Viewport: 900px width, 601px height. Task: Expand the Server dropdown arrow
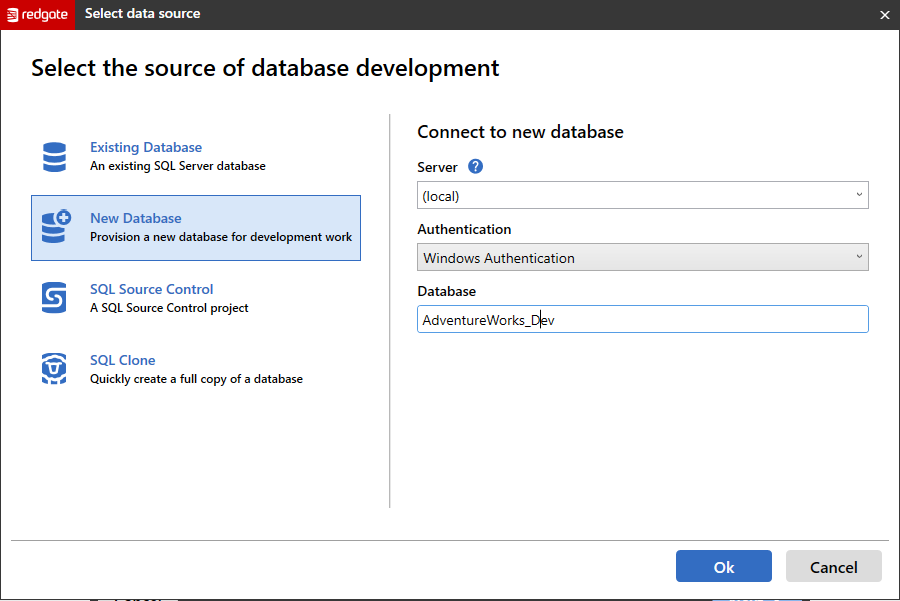click(858, 196)
